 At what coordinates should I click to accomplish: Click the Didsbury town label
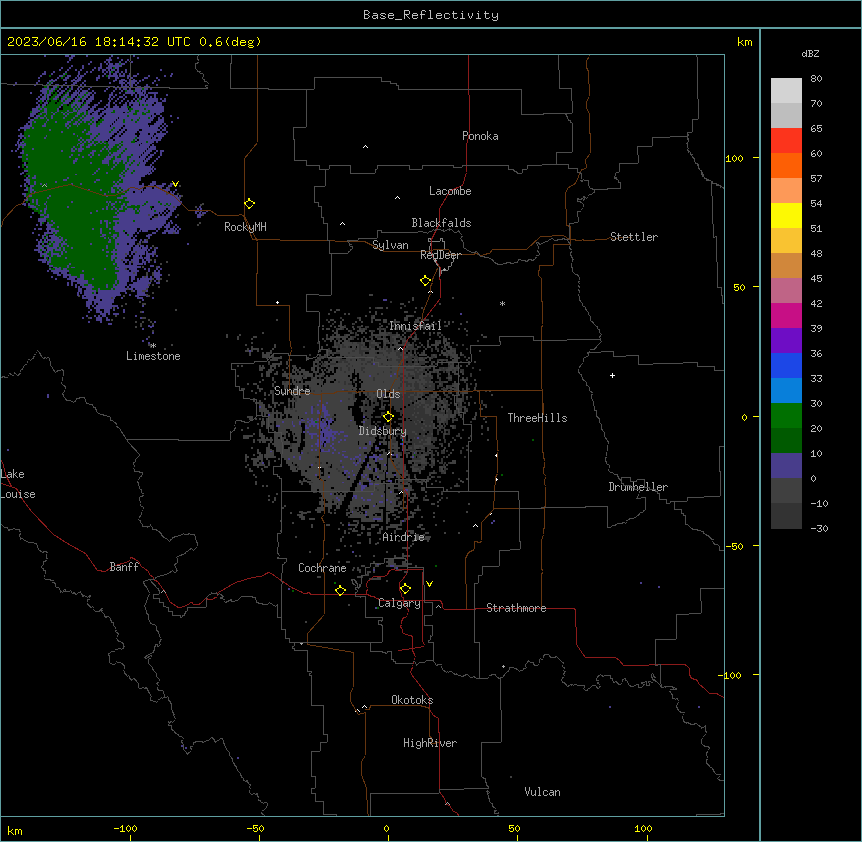tap(383, 431)
